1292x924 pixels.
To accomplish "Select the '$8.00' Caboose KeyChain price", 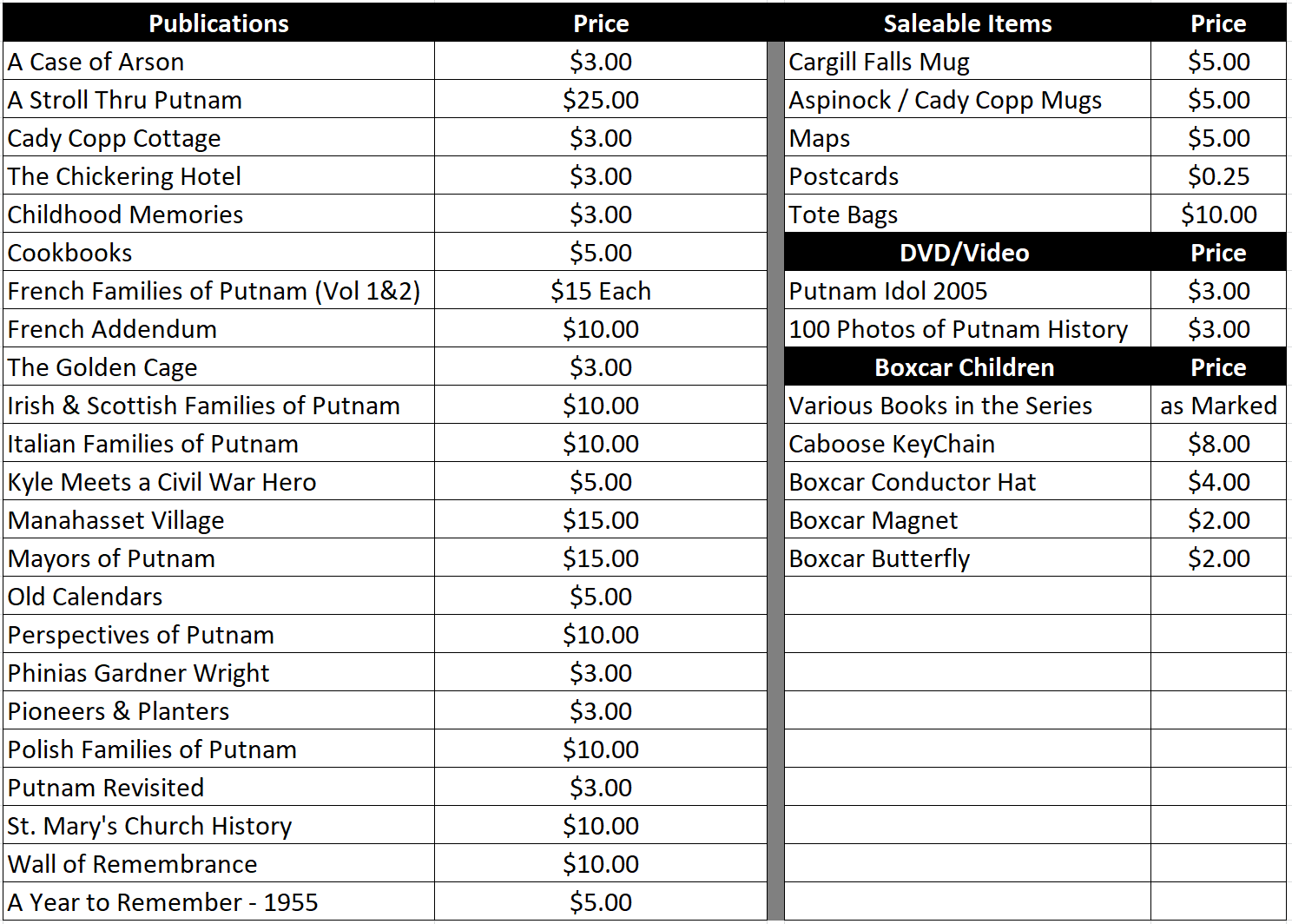I will point(1218,444).
